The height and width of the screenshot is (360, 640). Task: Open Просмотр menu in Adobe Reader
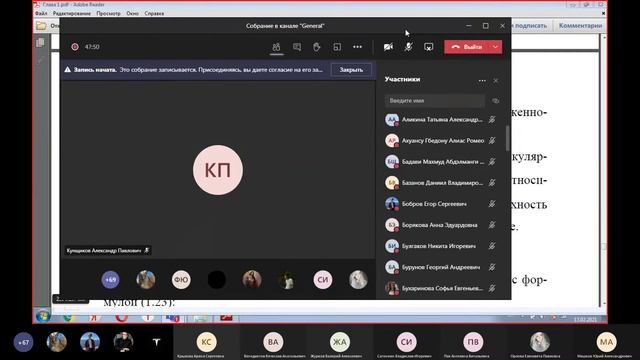tap(109, 13)
